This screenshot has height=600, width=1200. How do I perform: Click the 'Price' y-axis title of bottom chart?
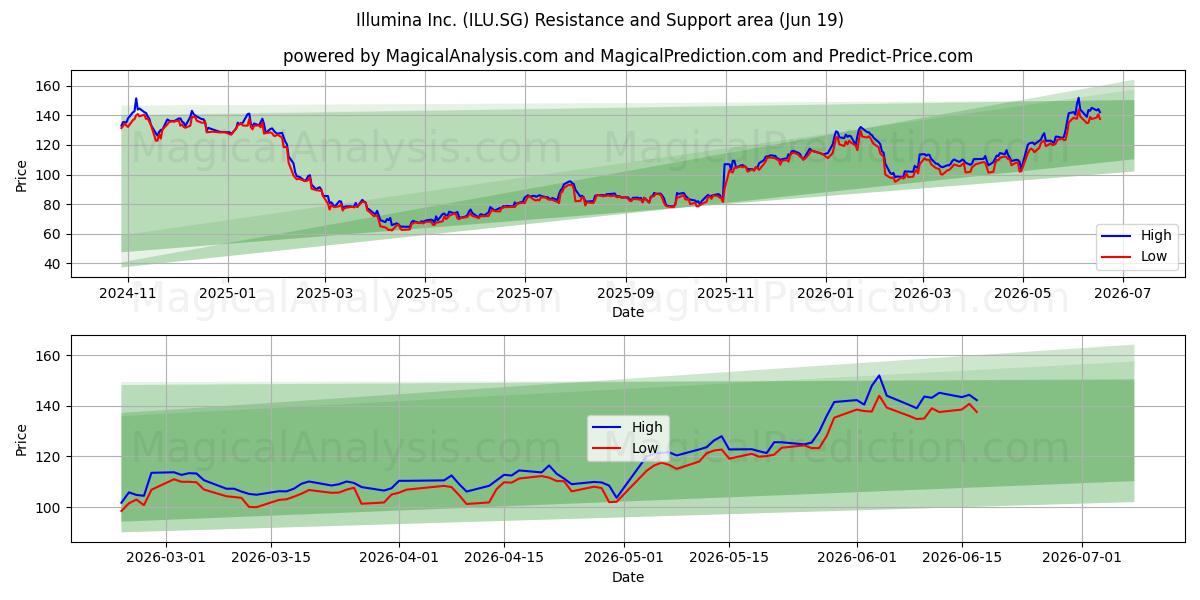click(22, 439)
